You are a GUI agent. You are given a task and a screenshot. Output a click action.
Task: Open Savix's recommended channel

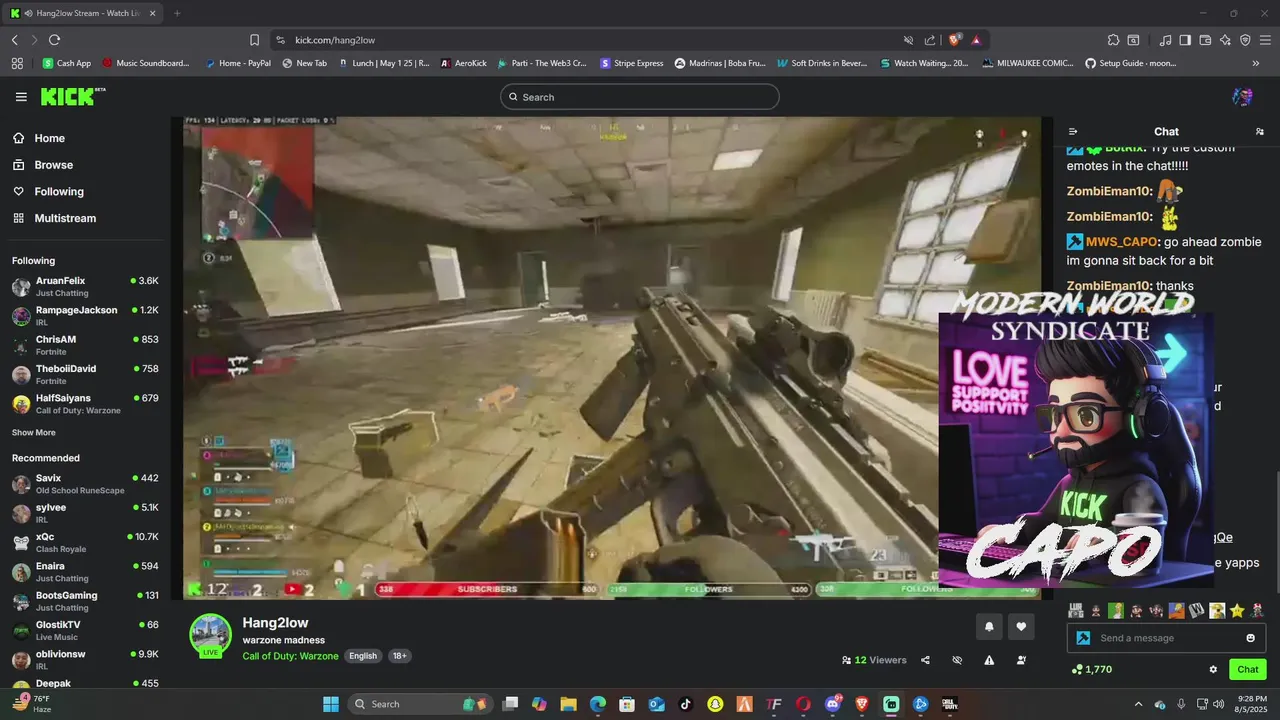point(85,484)
